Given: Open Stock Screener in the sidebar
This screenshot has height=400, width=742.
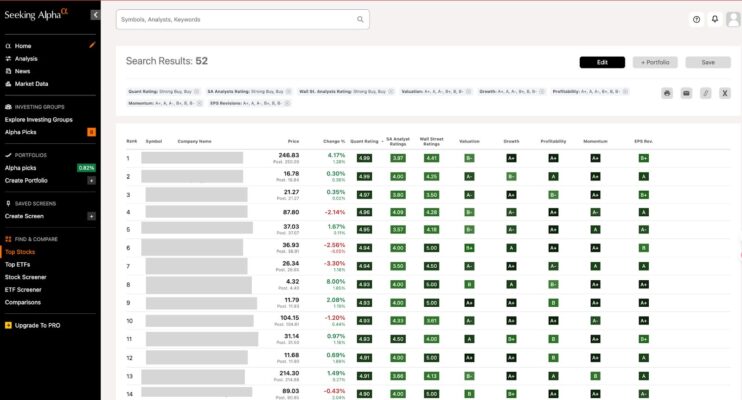Looking at the screenshot, I should [x=24, y=277].
